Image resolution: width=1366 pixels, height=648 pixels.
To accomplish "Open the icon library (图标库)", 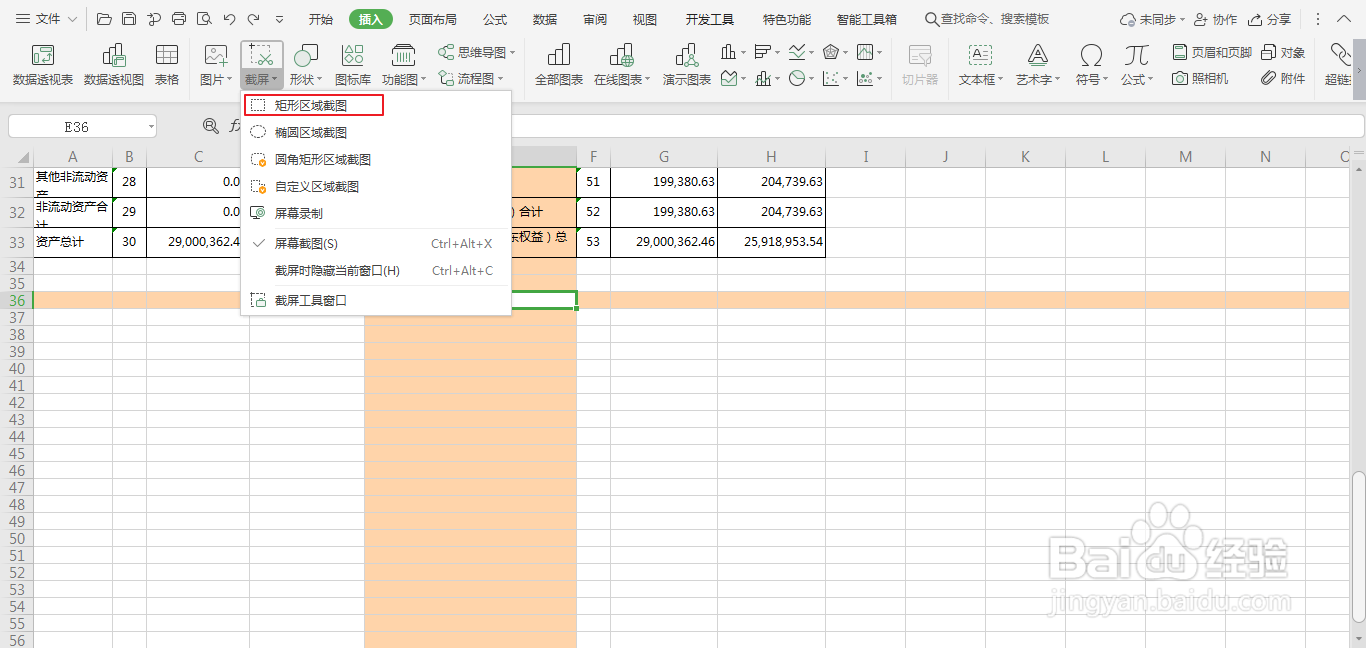I will (353, 64).
